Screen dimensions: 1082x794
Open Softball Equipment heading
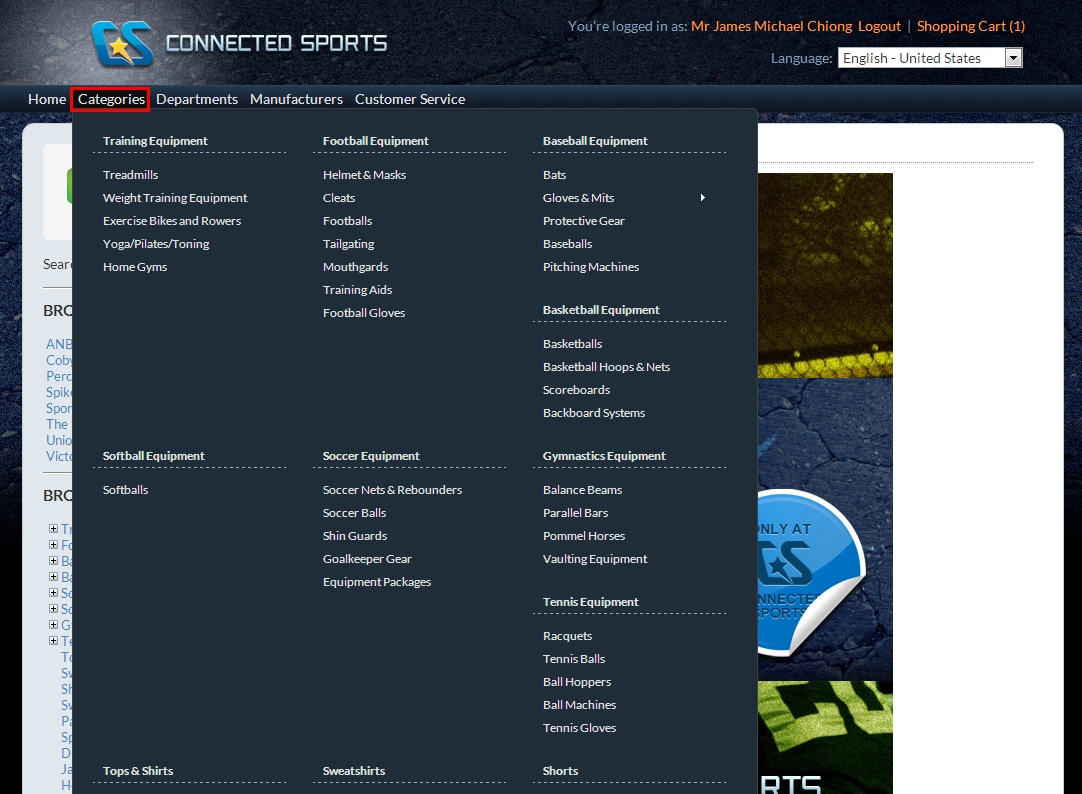pyautogui.click(x=153, y=456)
